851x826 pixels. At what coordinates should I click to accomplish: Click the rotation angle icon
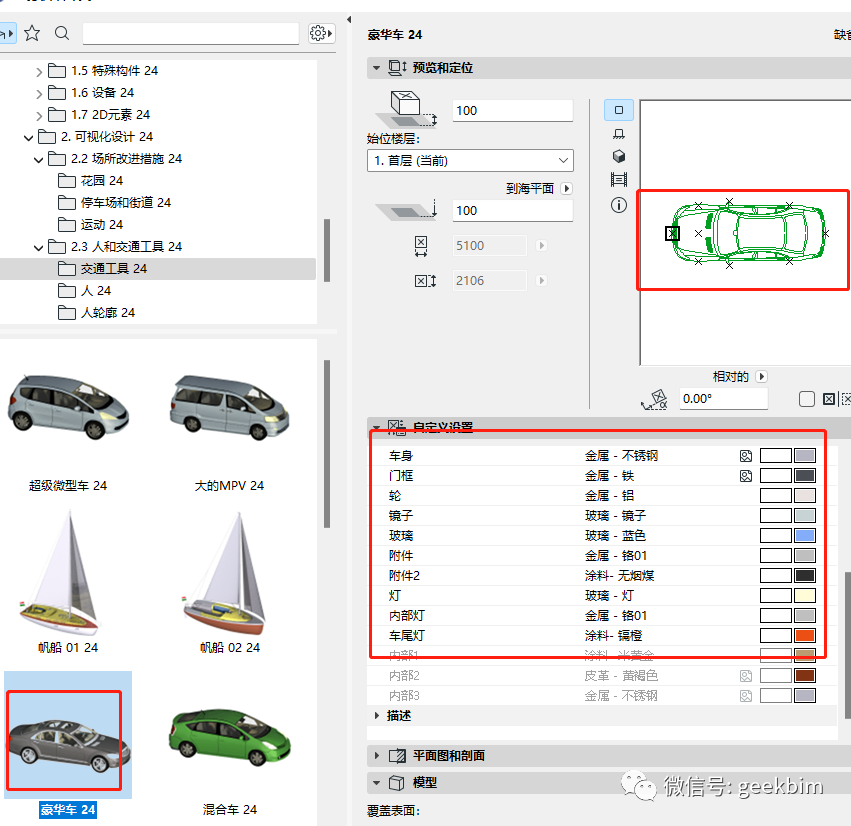655,400
